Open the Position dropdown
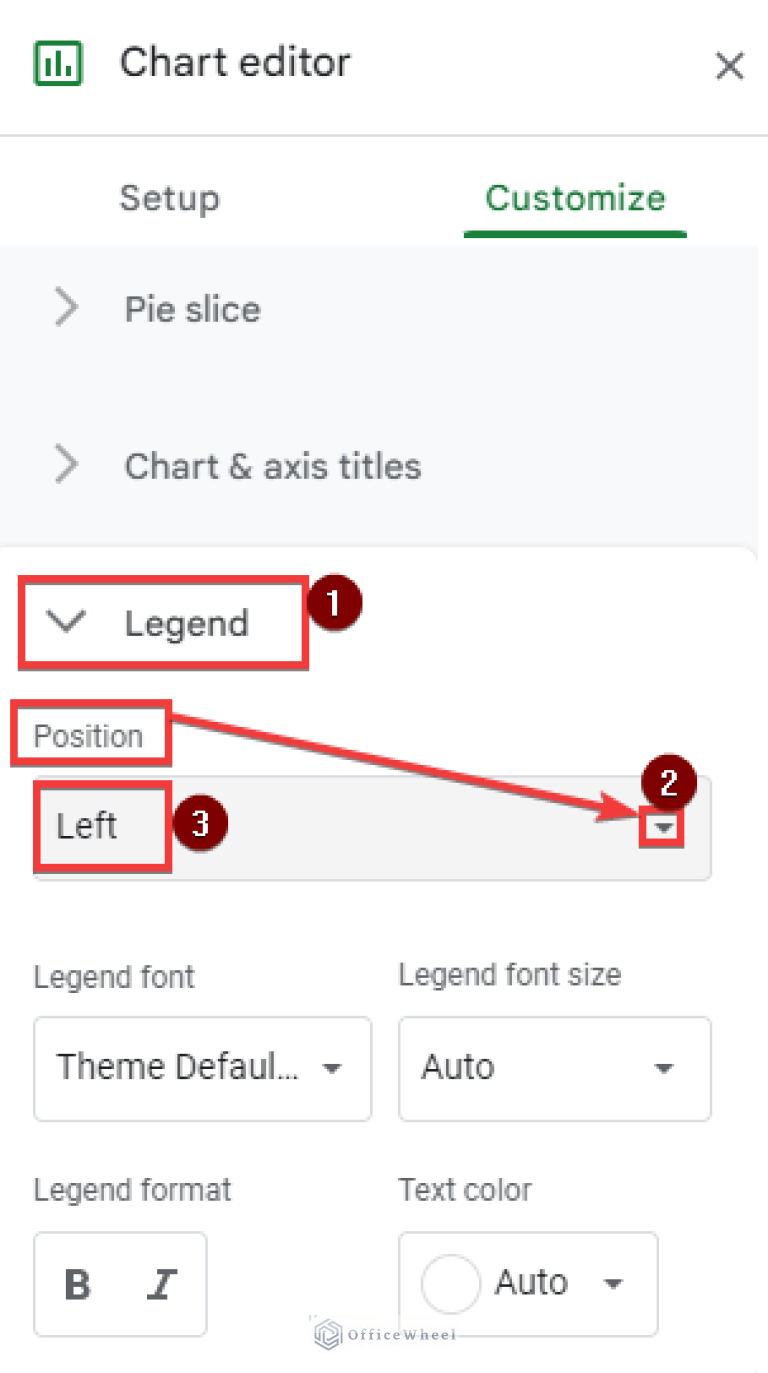This screenshot has height=1373, width=768. coord(662,827)
